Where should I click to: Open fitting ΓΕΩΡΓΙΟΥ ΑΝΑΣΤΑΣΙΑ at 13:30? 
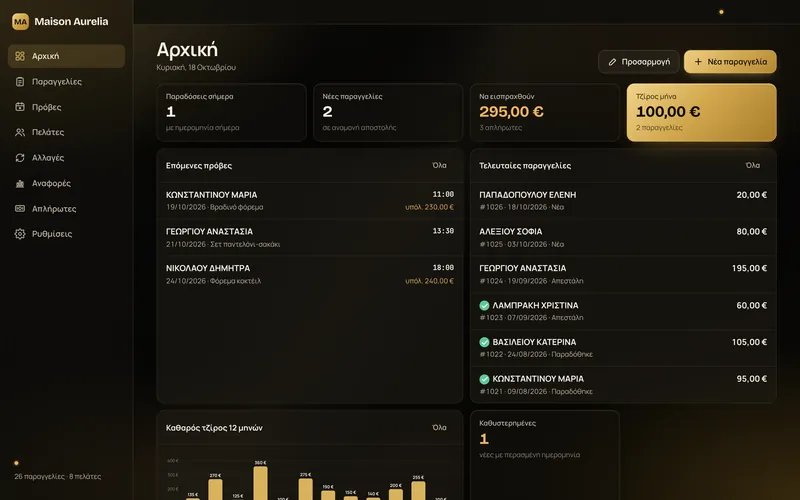(x=310, y=238)
